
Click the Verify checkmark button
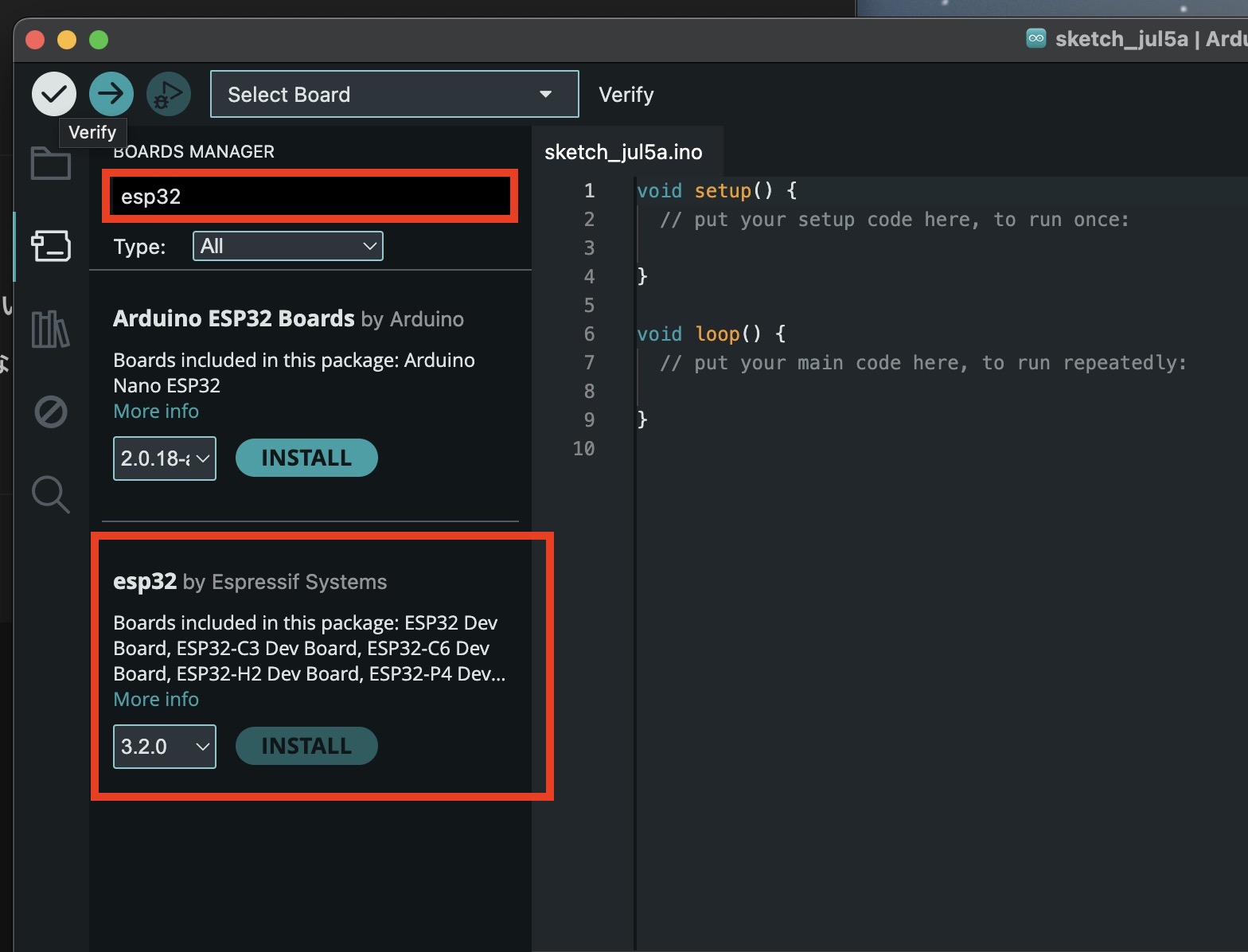point(54,94)
